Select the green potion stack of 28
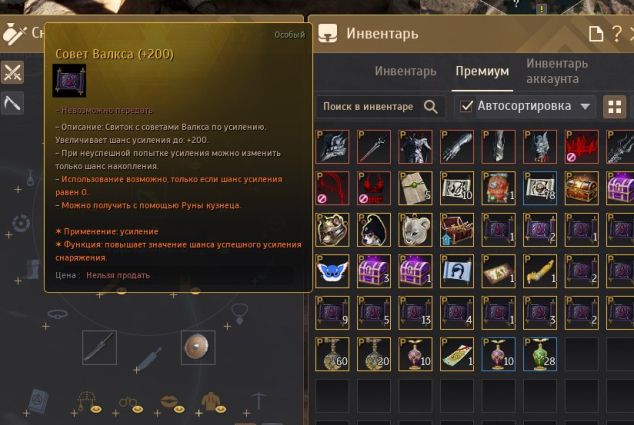634x425 pixels. pyautogui.click(x=540, y=354)
